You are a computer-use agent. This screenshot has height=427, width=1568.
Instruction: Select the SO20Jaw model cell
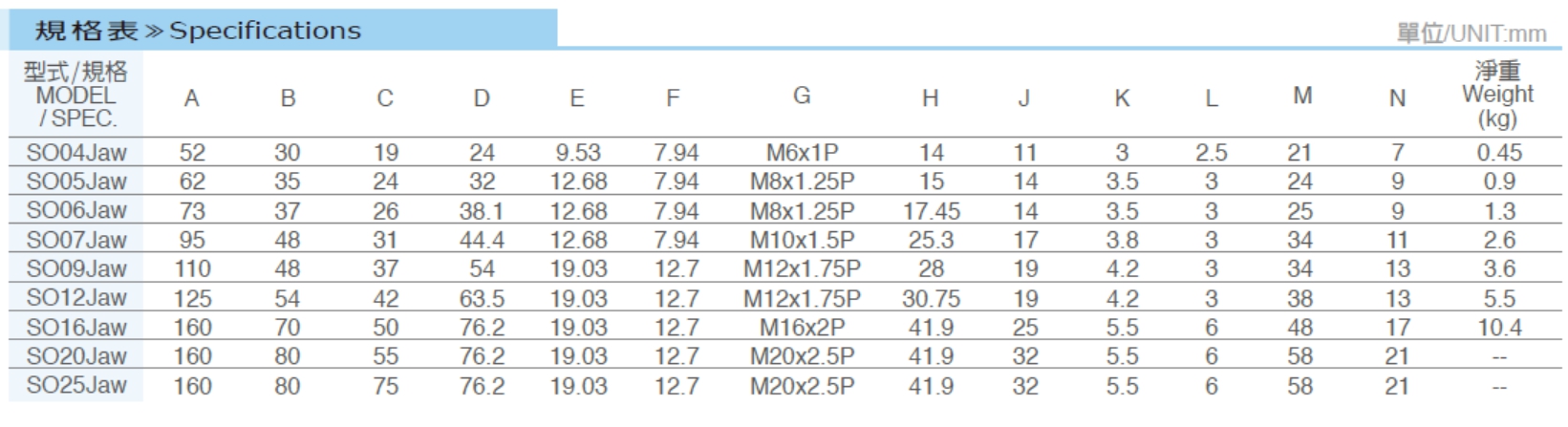76,356
